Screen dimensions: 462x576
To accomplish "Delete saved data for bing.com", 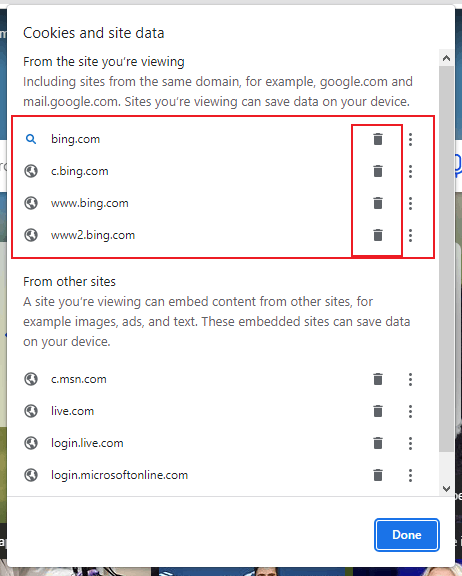I will point(378,139).
